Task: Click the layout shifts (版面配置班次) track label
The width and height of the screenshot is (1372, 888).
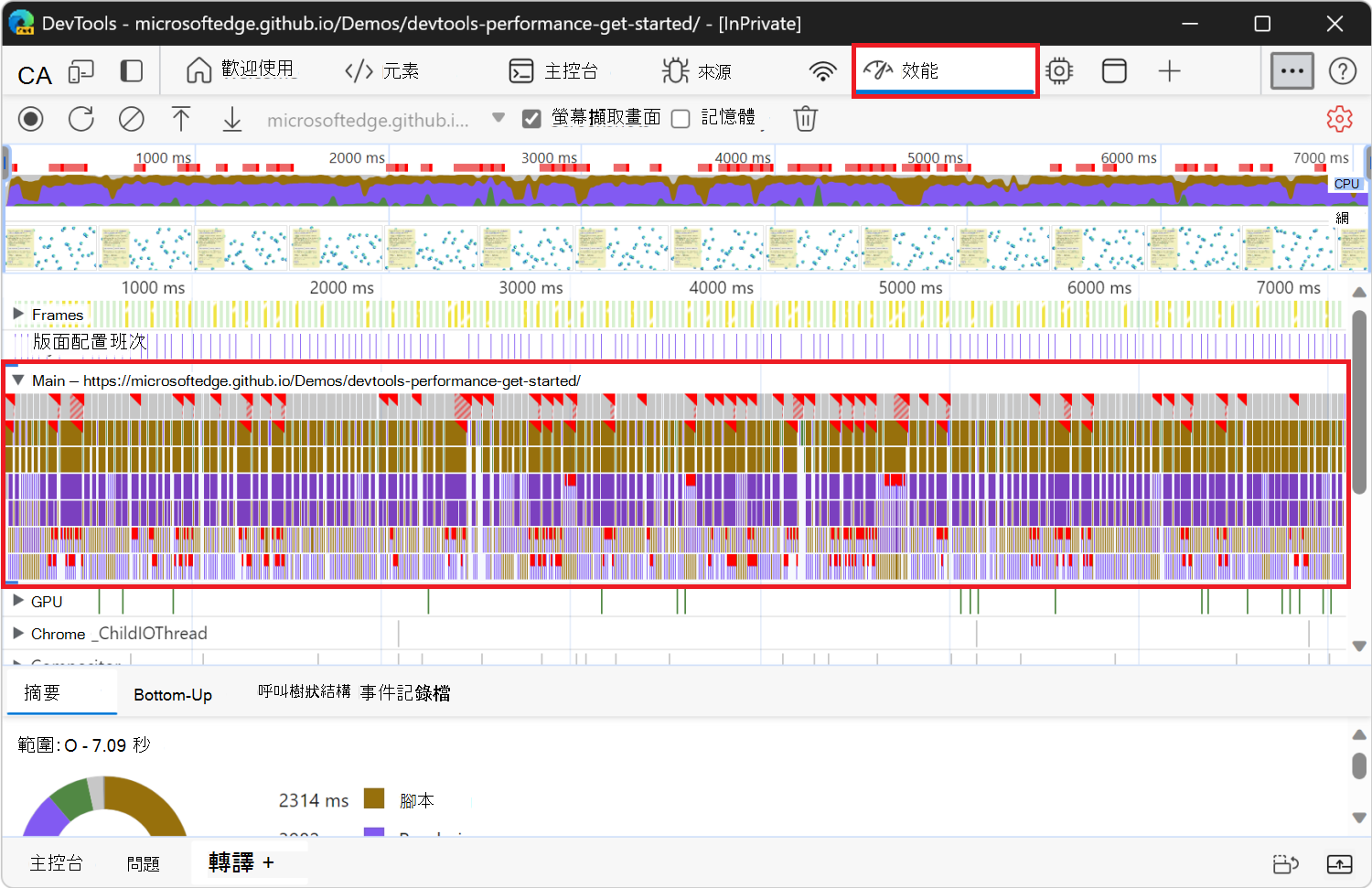Action: 90,342
